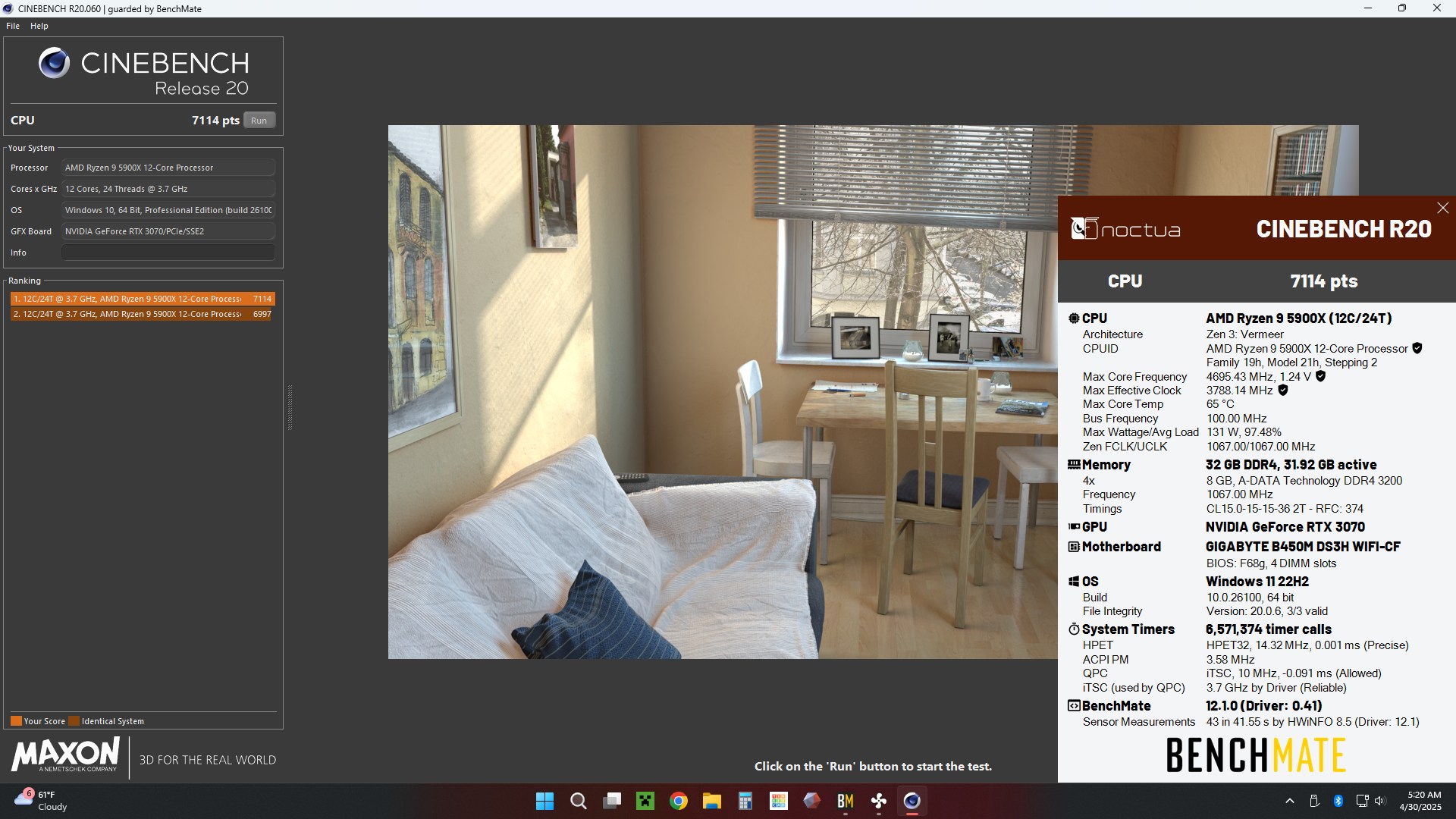The height and width of the screenshot is (819, 1456).
Task: Click the Cinebench sphere logo icon
Action: click(x=55, y=63)
